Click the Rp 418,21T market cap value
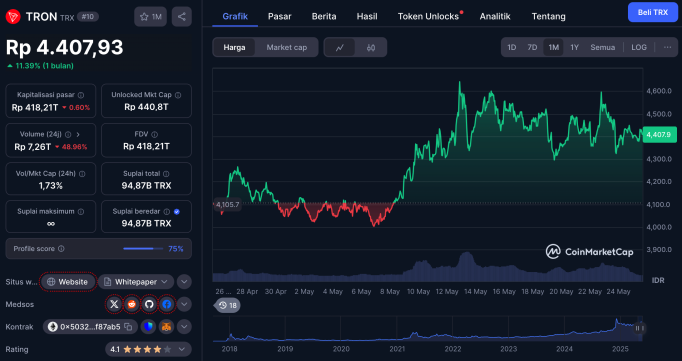Image resolution: width=682 pixels, height=361 pixels. point(34,107)
